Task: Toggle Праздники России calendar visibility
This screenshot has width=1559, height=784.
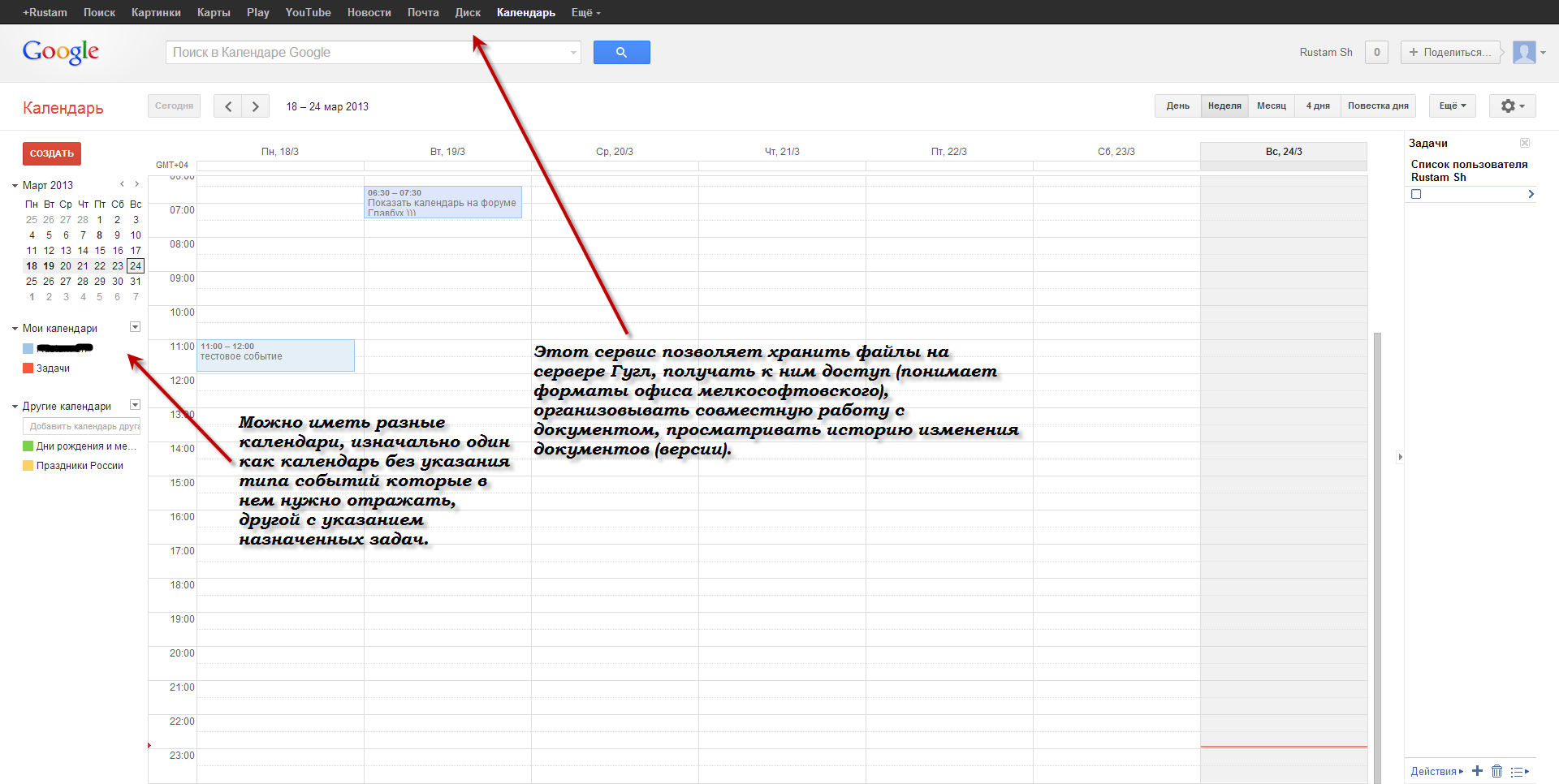Action: (x=28, y=466)
